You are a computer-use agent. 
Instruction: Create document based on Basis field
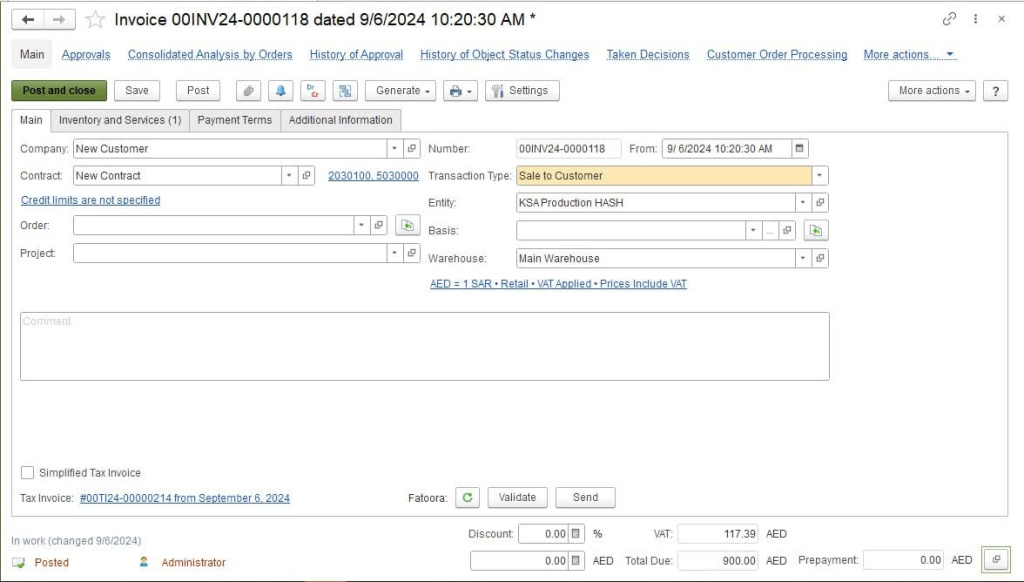pos(815,230)
